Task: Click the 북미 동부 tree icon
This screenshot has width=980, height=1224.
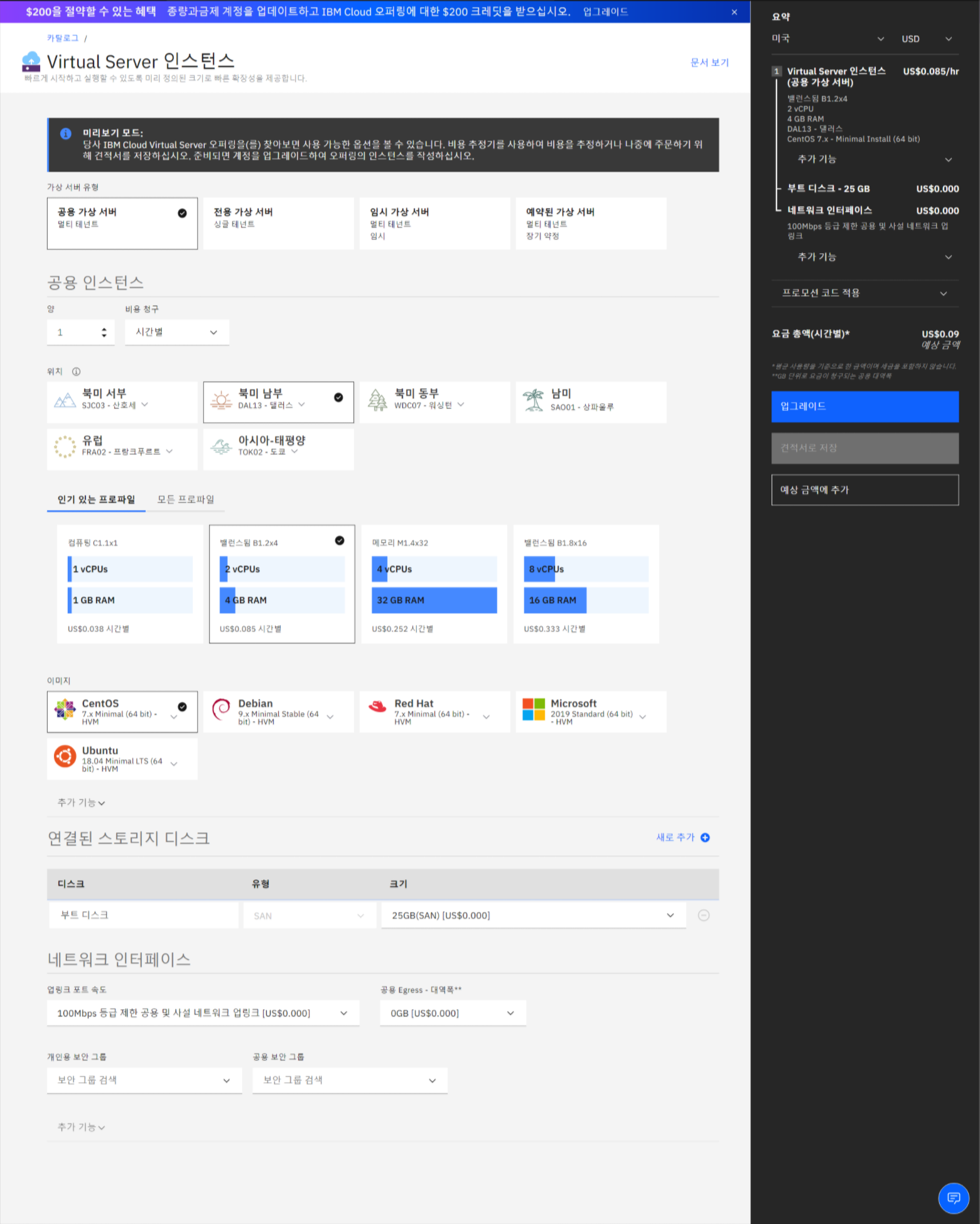Action: (377, 400)
